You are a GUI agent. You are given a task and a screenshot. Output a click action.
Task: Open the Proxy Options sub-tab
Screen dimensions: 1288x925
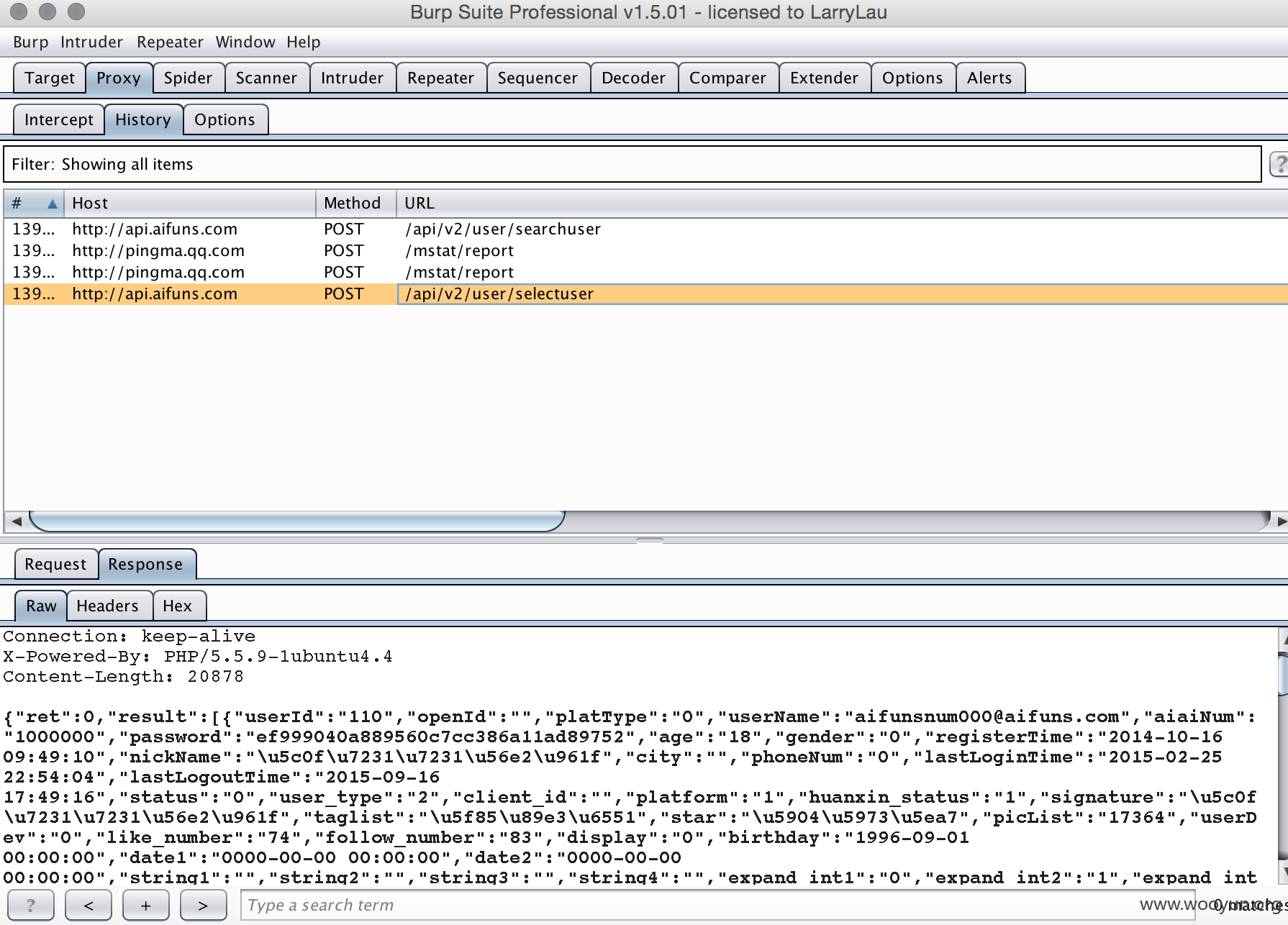click(x=225, y=119)
